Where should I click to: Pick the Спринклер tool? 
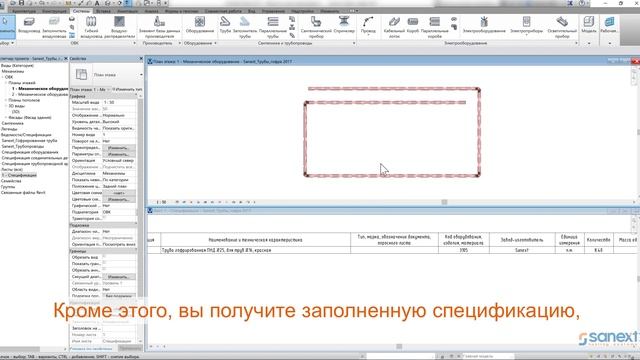tap(344, 24)
